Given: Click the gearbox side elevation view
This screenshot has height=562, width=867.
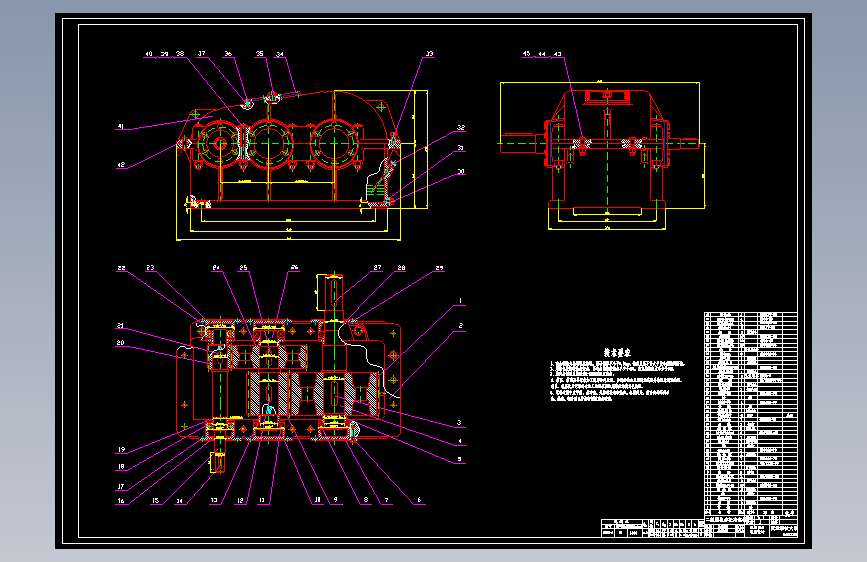Looking at the screenshot, I should [x=602, y=155].
